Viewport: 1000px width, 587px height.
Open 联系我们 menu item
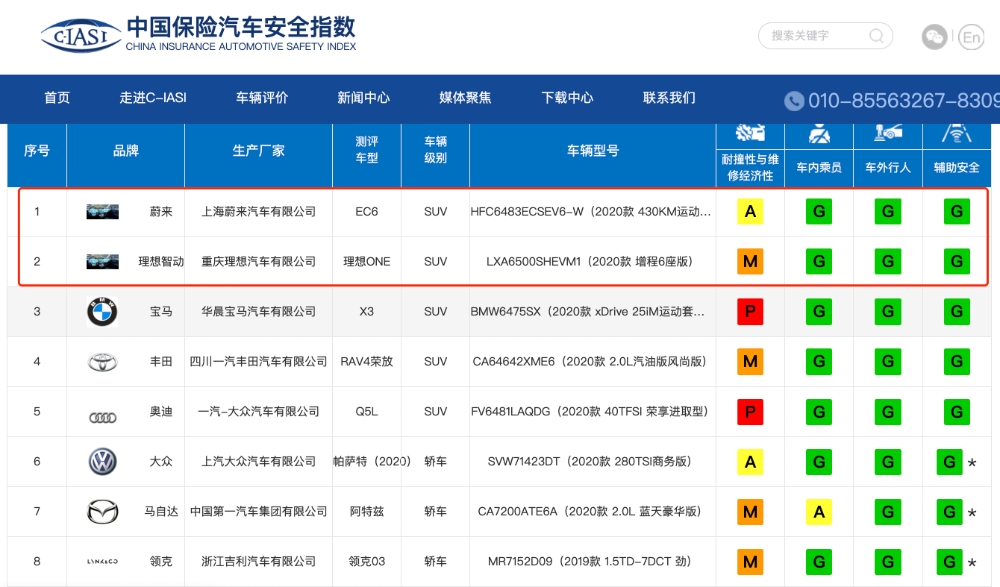(669, 98)
